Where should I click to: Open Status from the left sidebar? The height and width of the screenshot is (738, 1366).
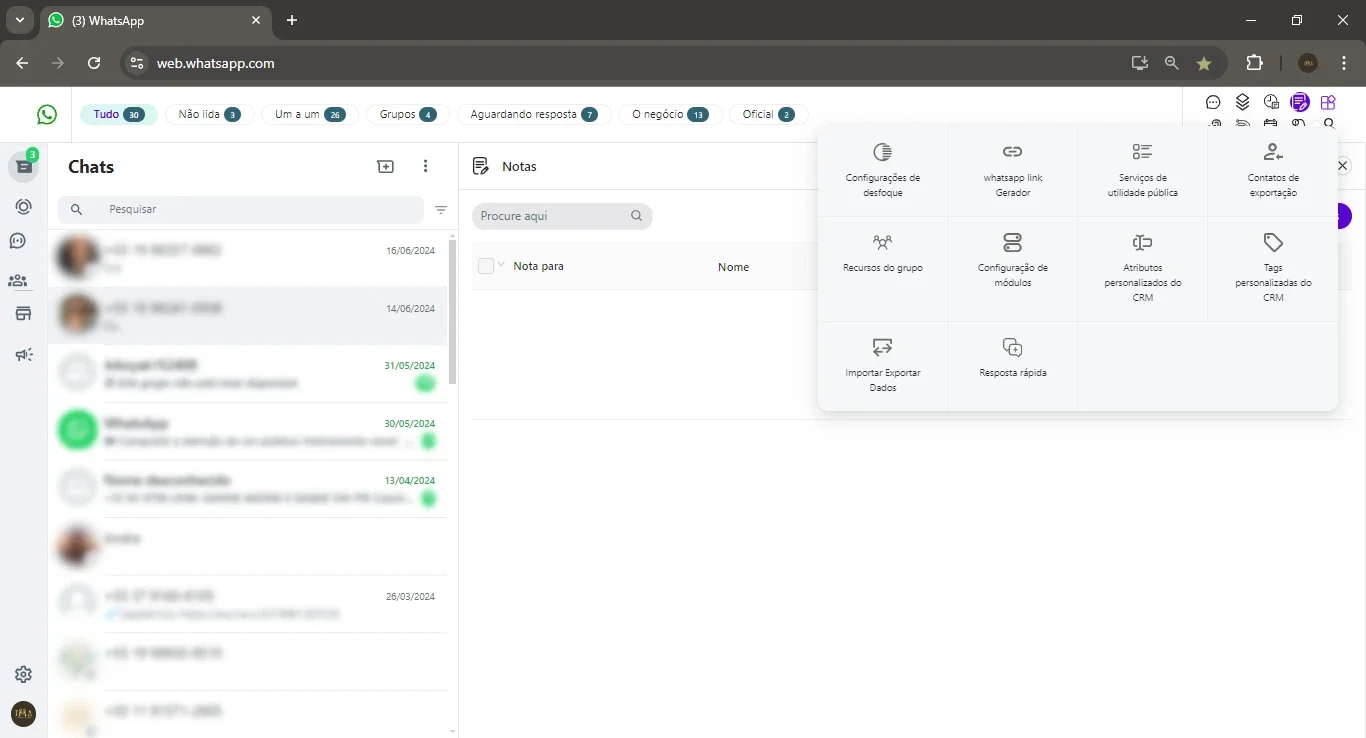(x=24, y=207)
